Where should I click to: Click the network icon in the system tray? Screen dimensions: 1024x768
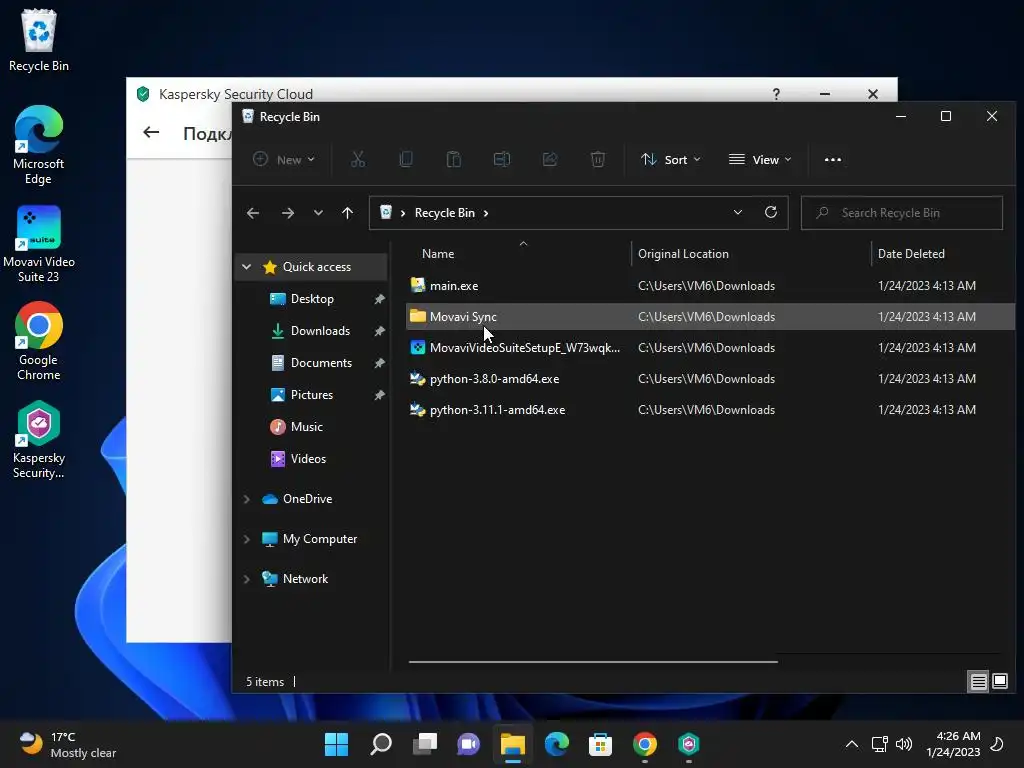[879, 744]
